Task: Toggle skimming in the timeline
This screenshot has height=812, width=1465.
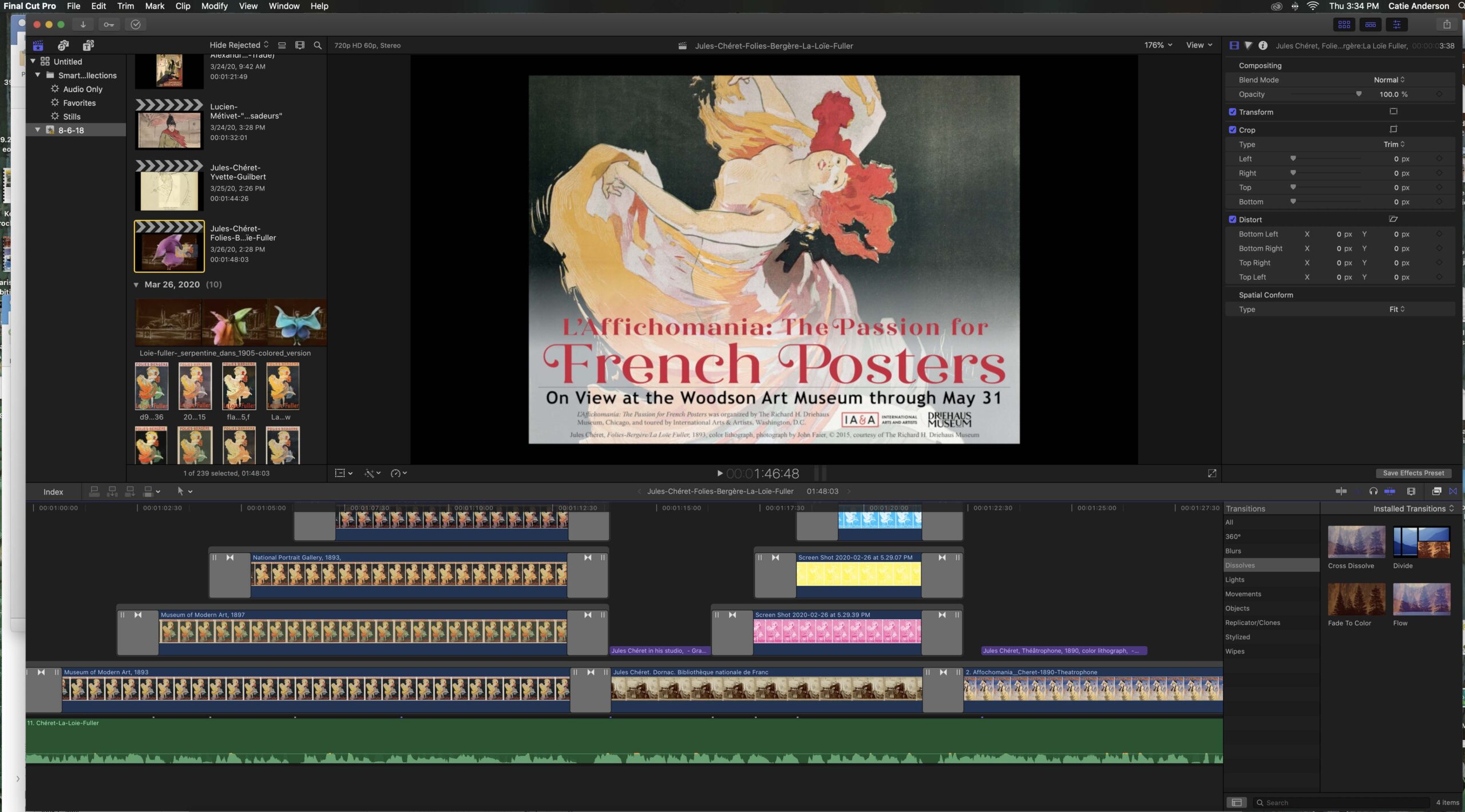Action: (1341, 492)
